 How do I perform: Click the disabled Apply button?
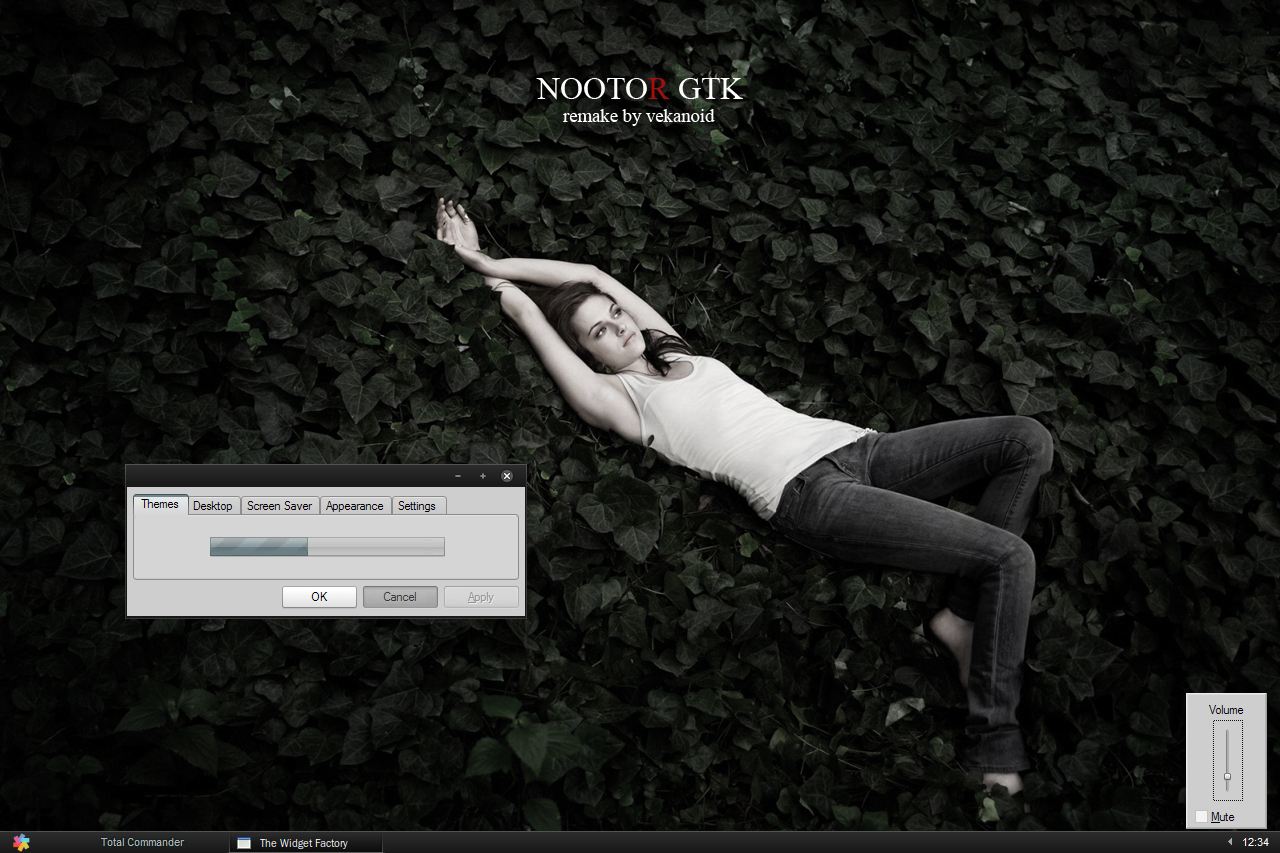click(x=480, y=596)
